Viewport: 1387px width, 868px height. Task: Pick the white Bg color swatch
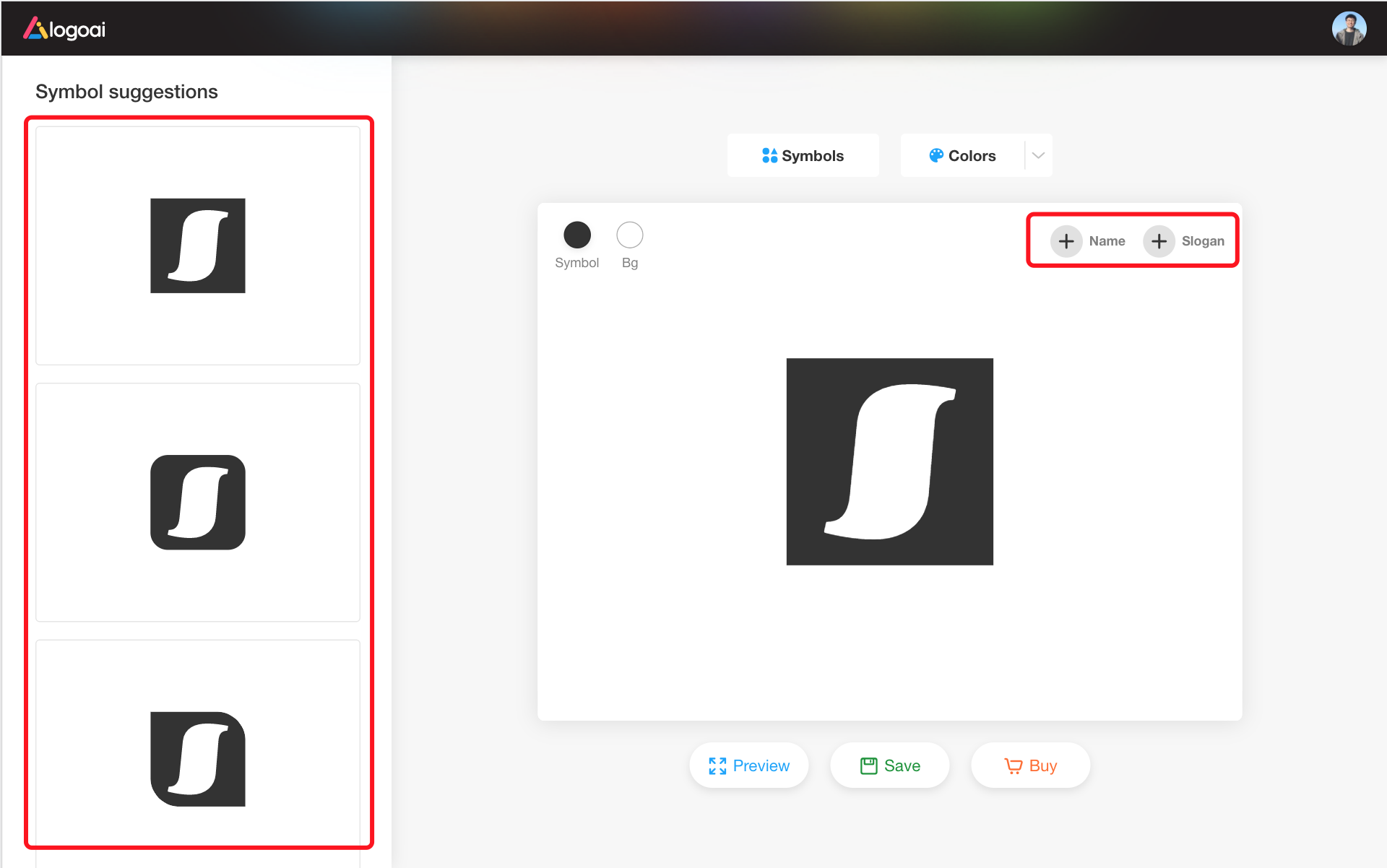(629, 235)
